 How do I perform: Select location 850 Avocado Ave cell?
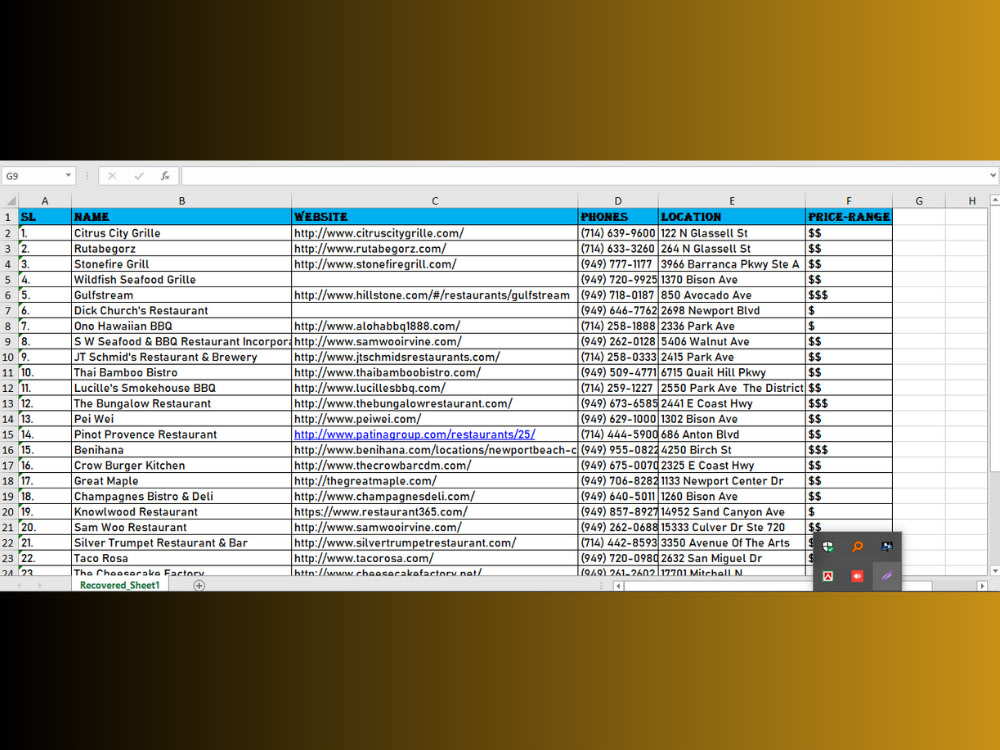pyautogui.click(x=732, y=295)
